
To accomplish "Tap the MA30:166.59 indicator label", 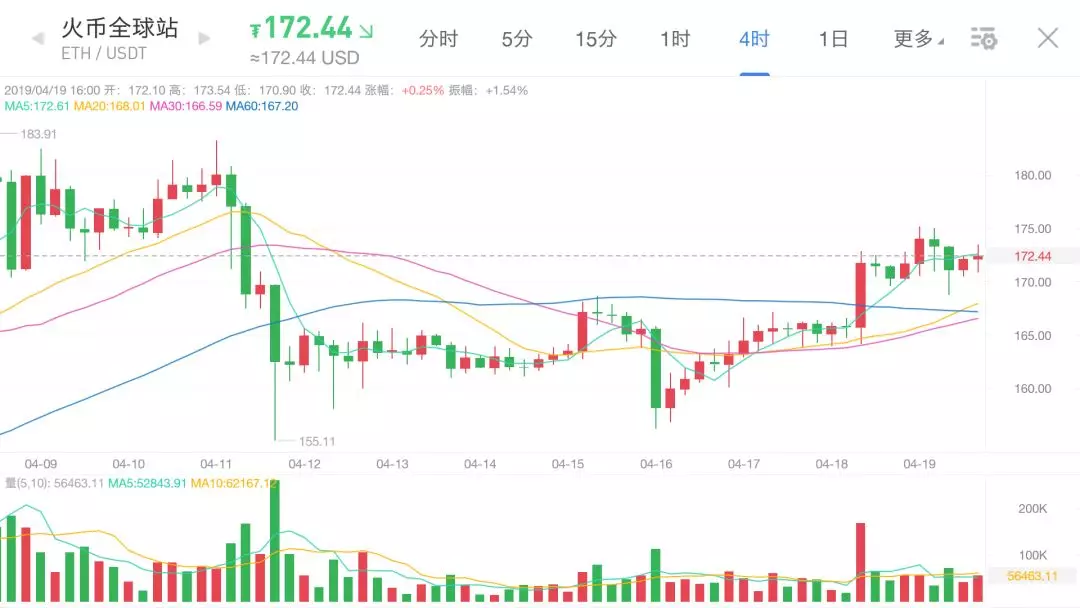I will 186,106.
